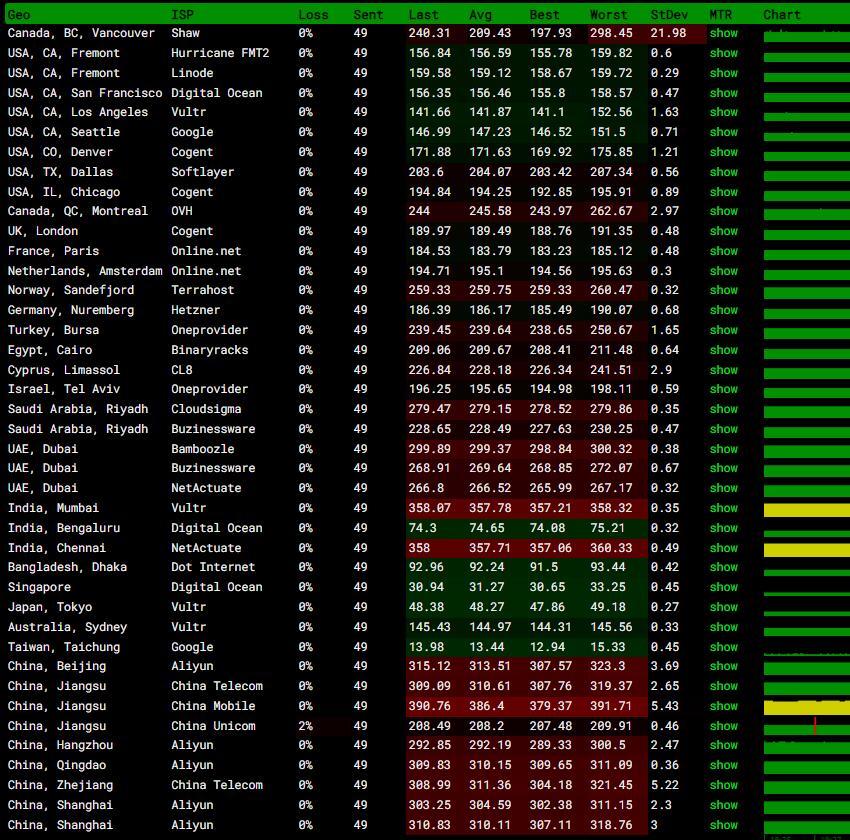Click the Worst value 298.45 for Vancouver

[x=611, y=33]
